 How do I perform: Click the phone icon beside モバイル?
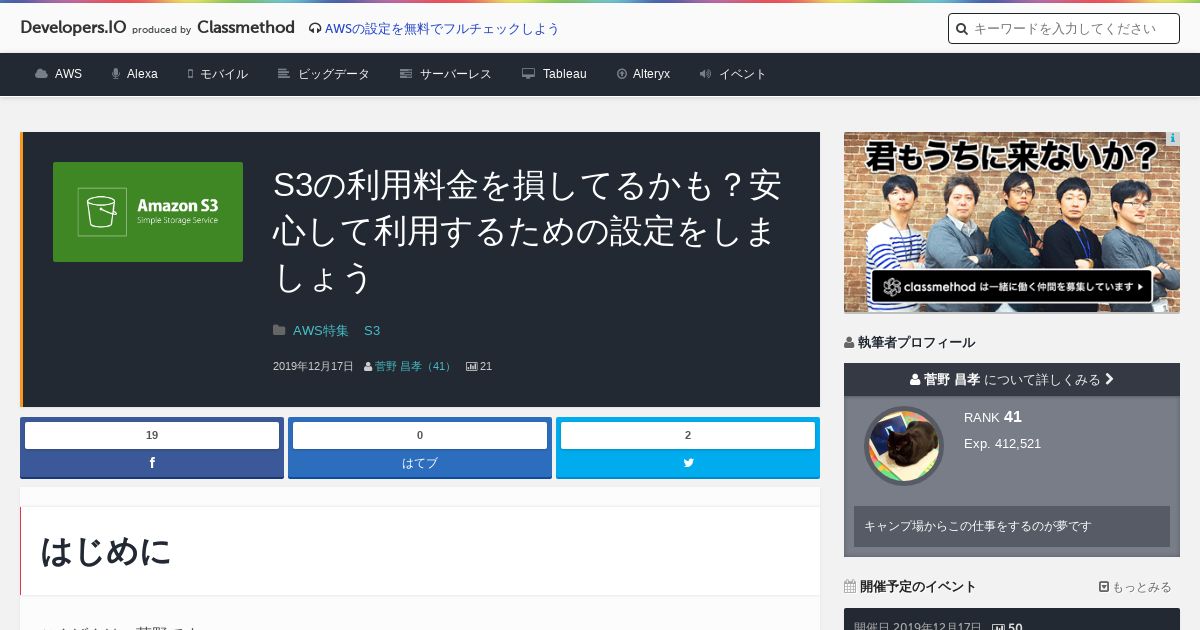[190, 74]
